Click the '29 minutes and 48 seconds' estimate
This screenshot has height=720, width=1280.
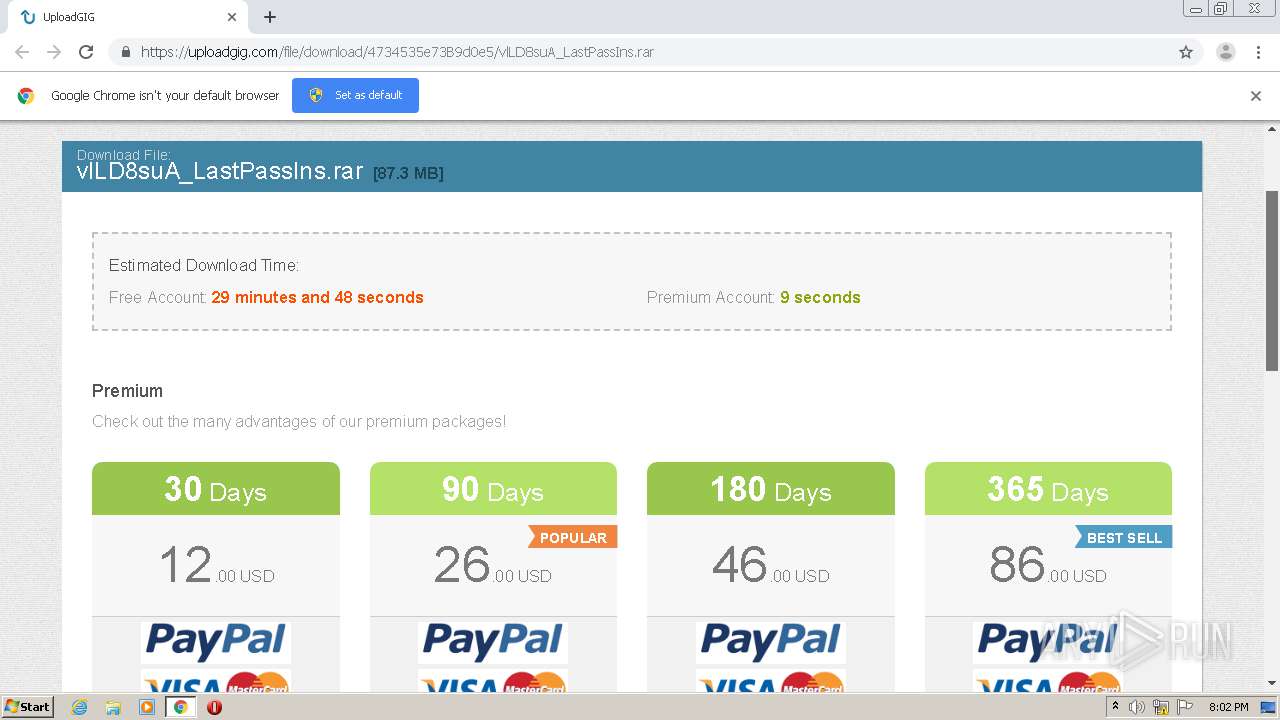[x=317, y=297]
